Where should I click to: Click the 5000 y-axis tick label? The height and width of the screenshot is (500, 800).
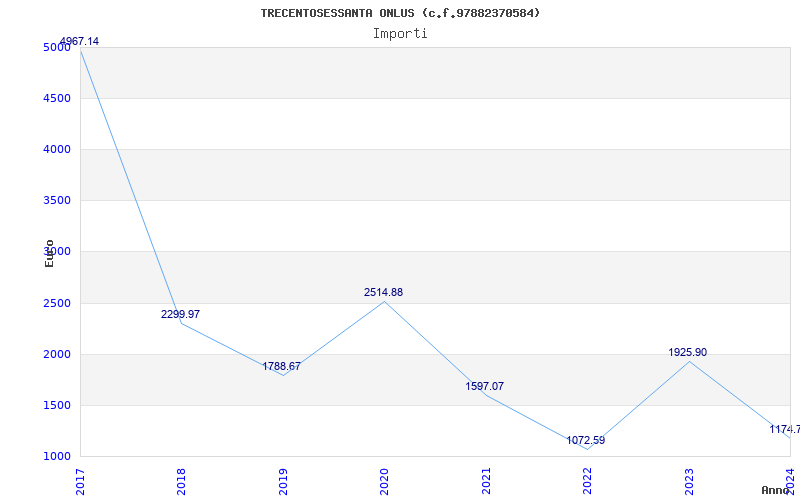(x=57, y=47)
